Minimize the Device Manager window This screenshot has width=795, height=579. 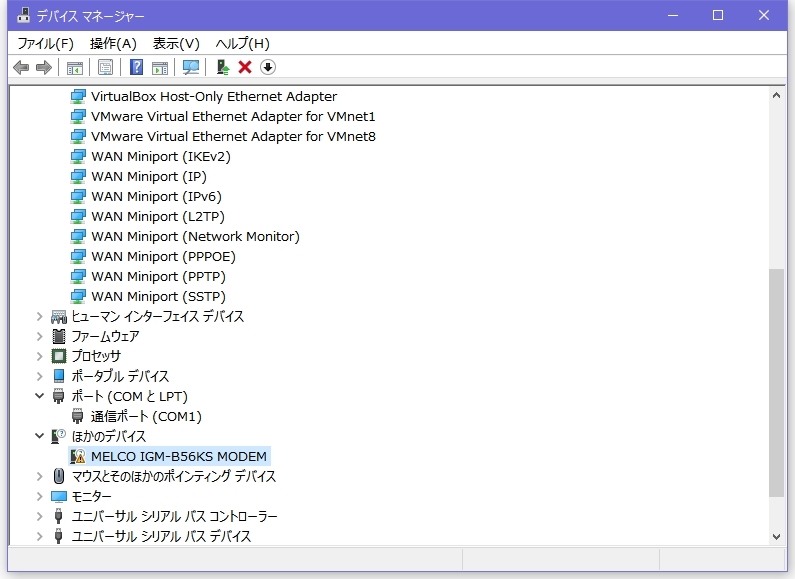[x=673, y=16]
